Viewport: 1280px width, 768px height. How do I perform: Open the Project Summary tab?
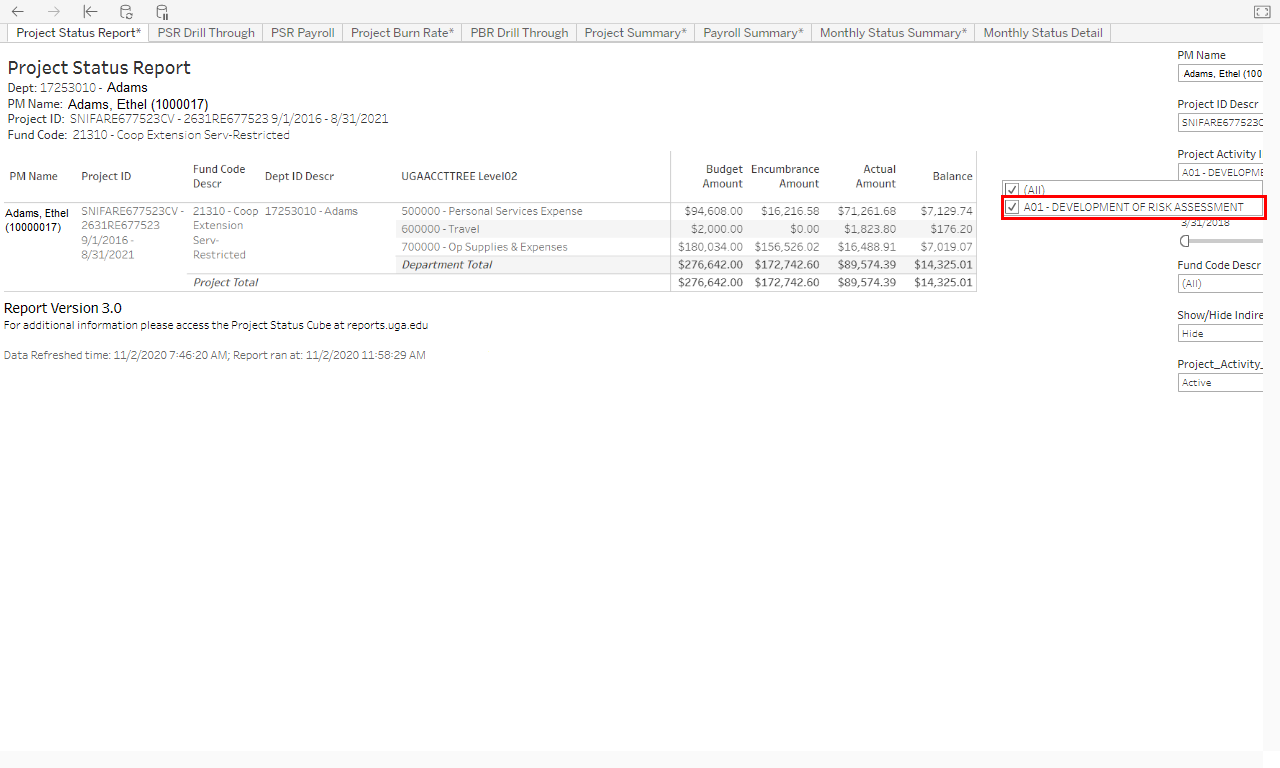click(x=635, y=33)
